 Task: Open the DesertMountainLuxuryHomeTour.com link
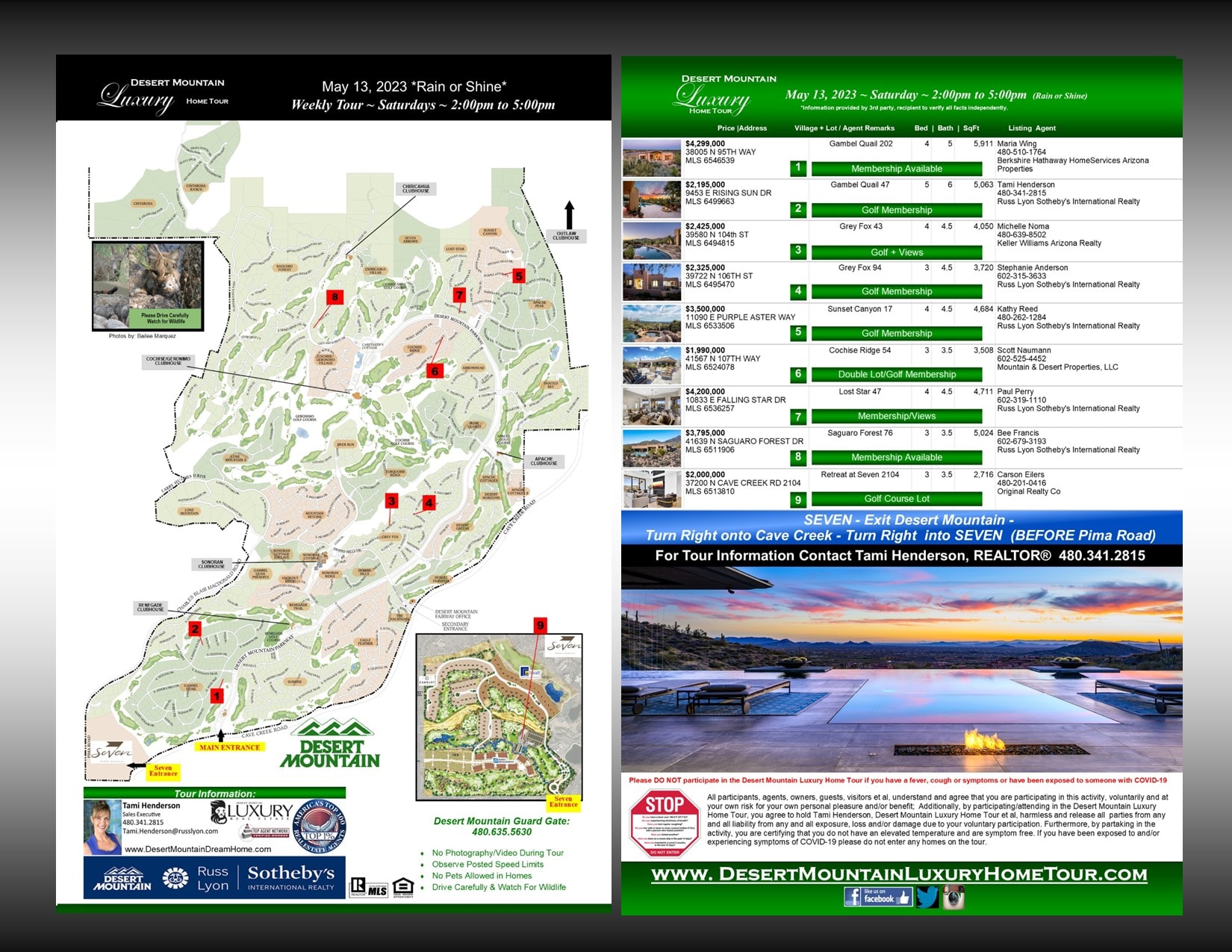pyautogui.click(x=899, y=874)
